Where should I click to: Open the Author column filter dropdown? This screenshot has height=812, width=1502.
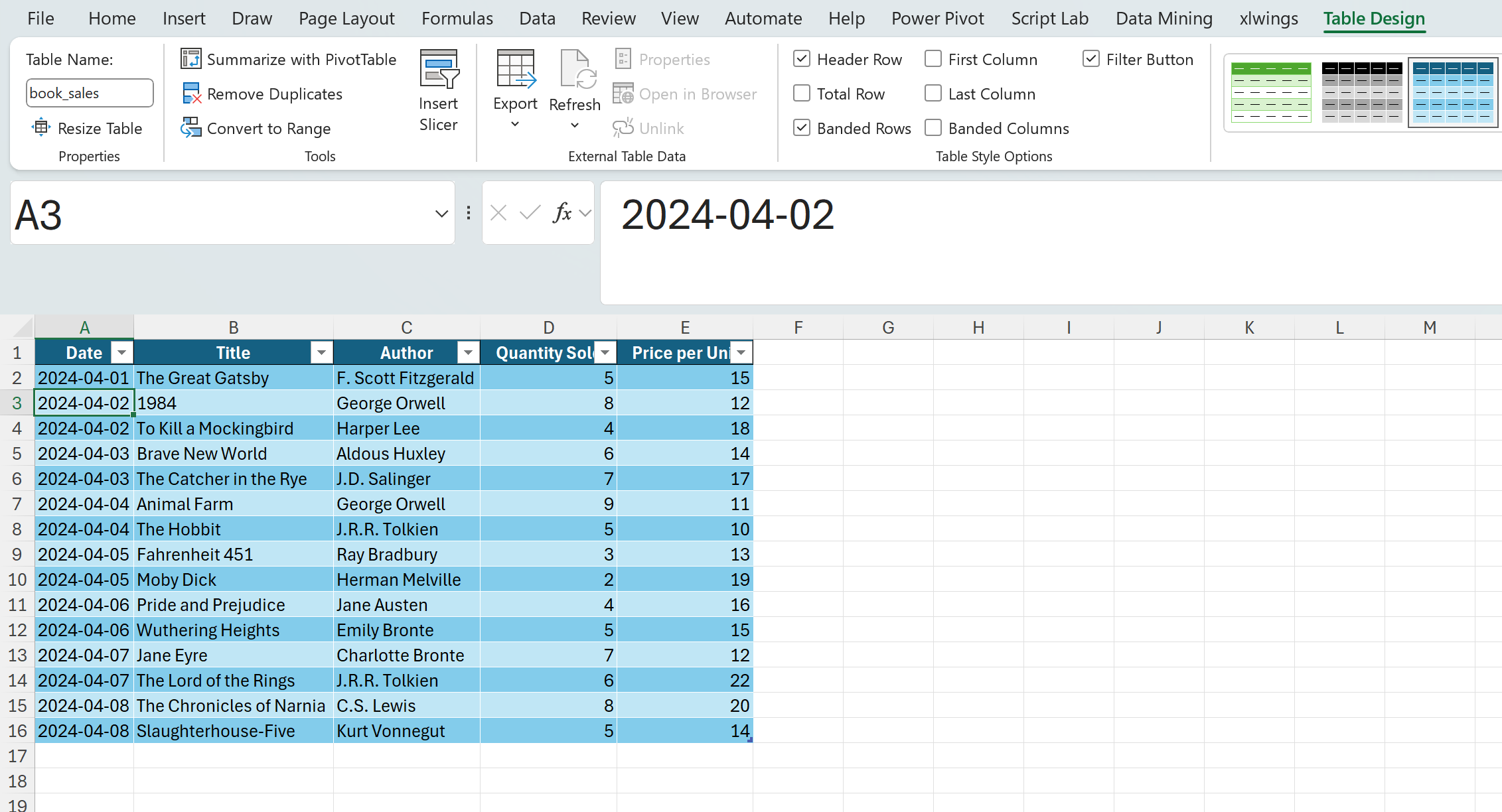tap(468, 352)
